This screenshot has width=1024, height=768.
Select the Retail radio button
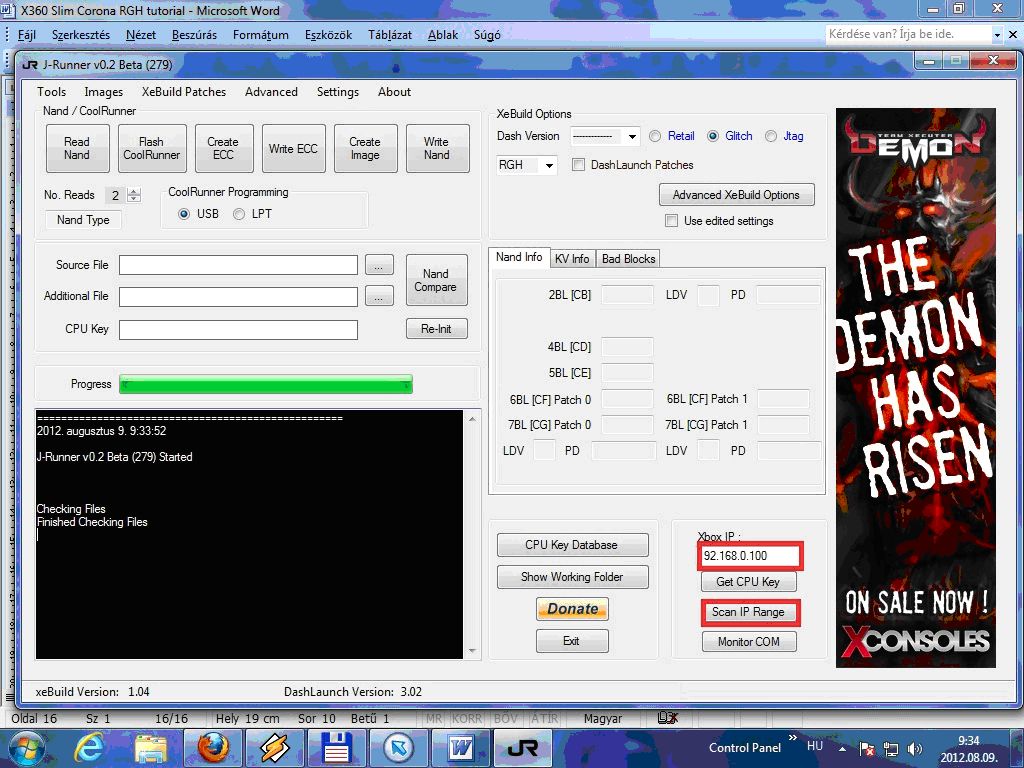point(656,136)
